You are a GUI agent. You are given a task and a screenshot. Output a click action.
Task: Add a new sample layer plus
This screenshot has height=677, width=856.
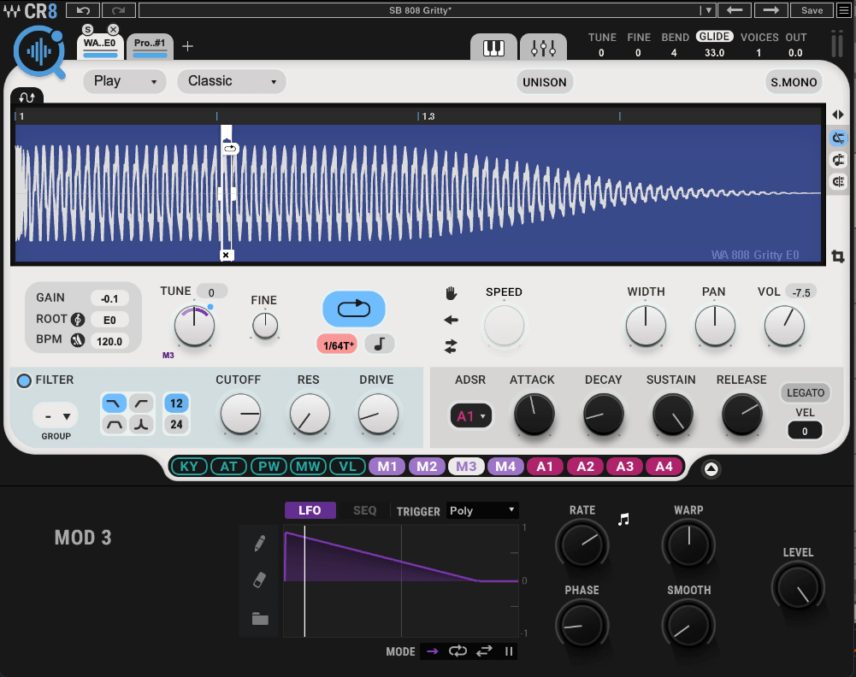click(x=187, y=46)
